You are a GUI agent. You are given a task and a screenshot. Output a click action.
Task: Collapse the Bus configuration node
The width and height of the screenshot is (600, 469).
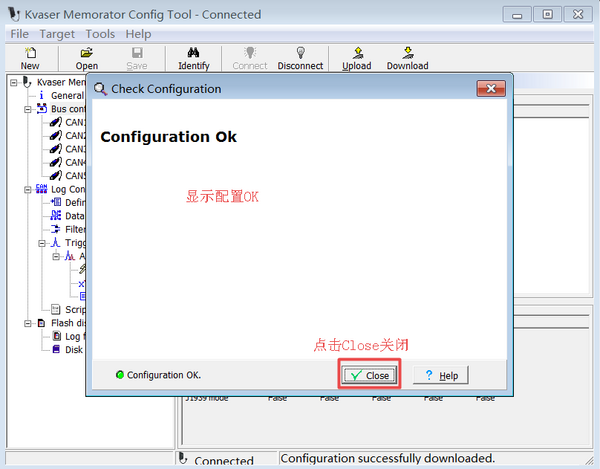pyautogui.click(x=28, y=110)
